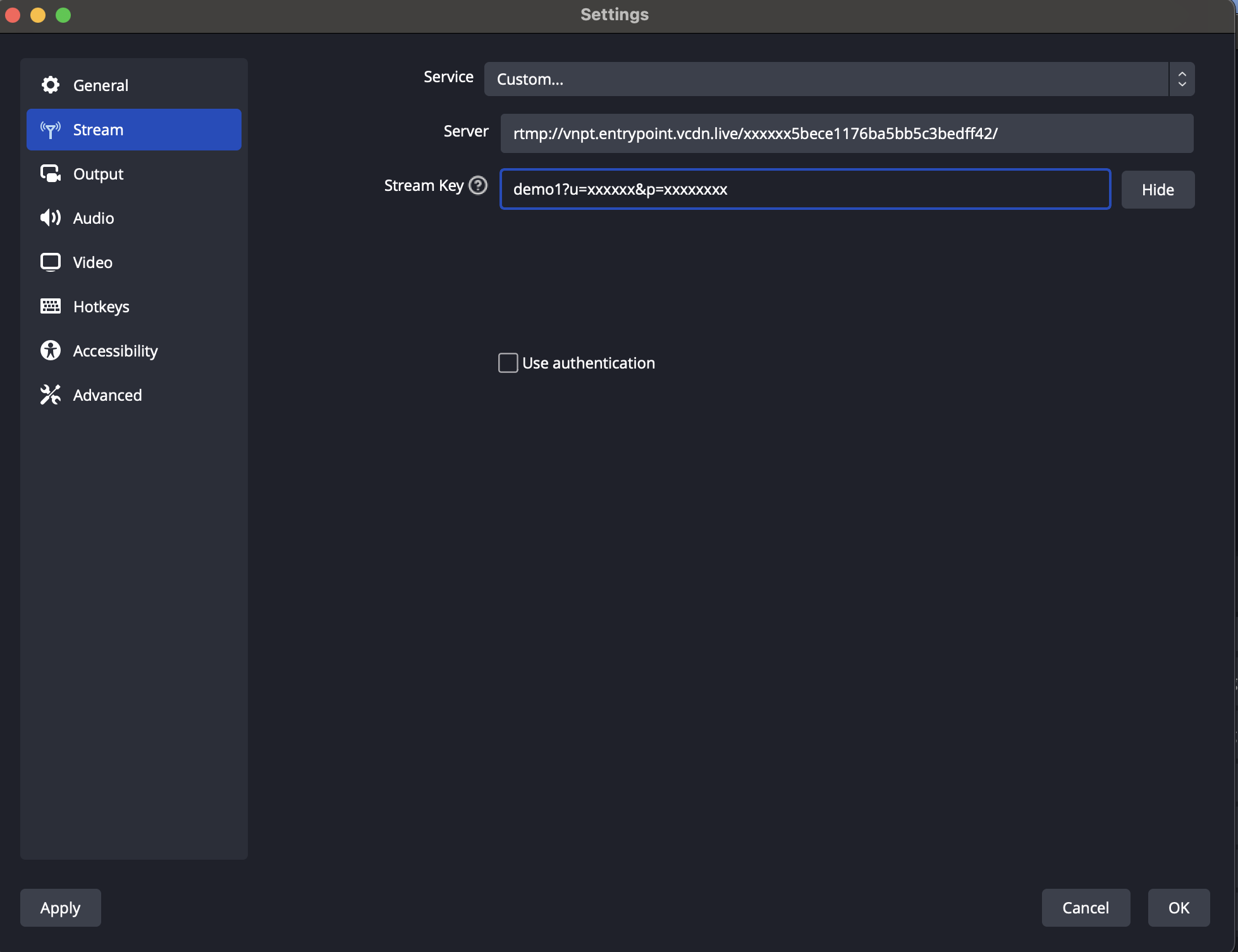Hide the stream key text
This screenshot has width=1238, height=952.
tap(1157, 190)
